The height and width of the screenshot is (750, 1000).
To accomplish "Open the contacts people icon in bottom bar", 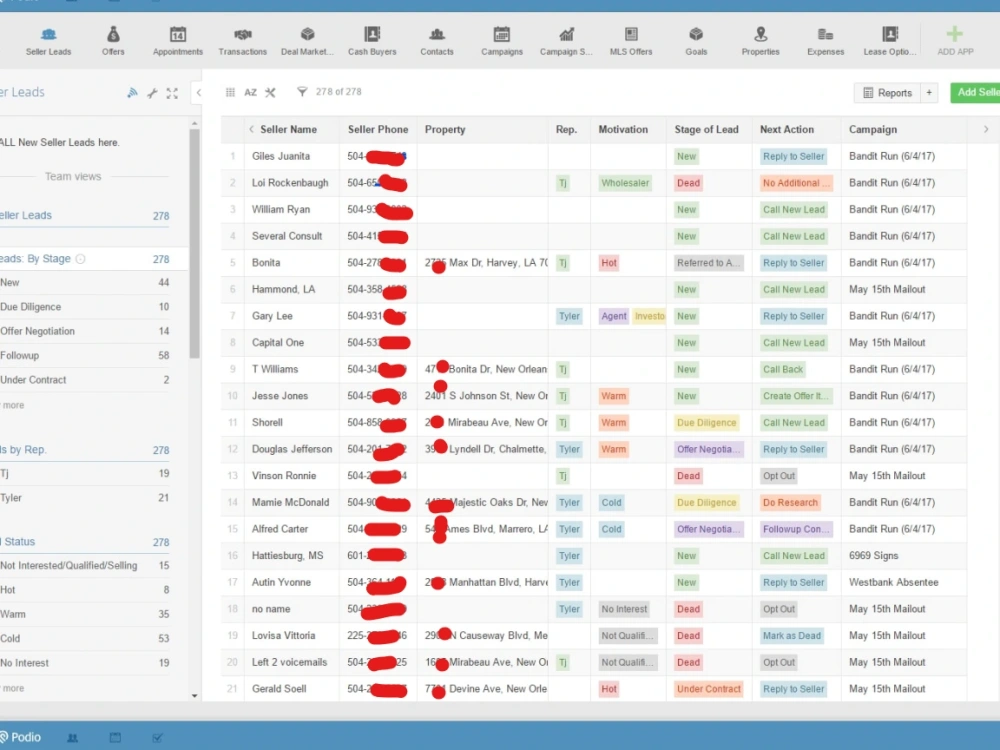I will [73, 738].
